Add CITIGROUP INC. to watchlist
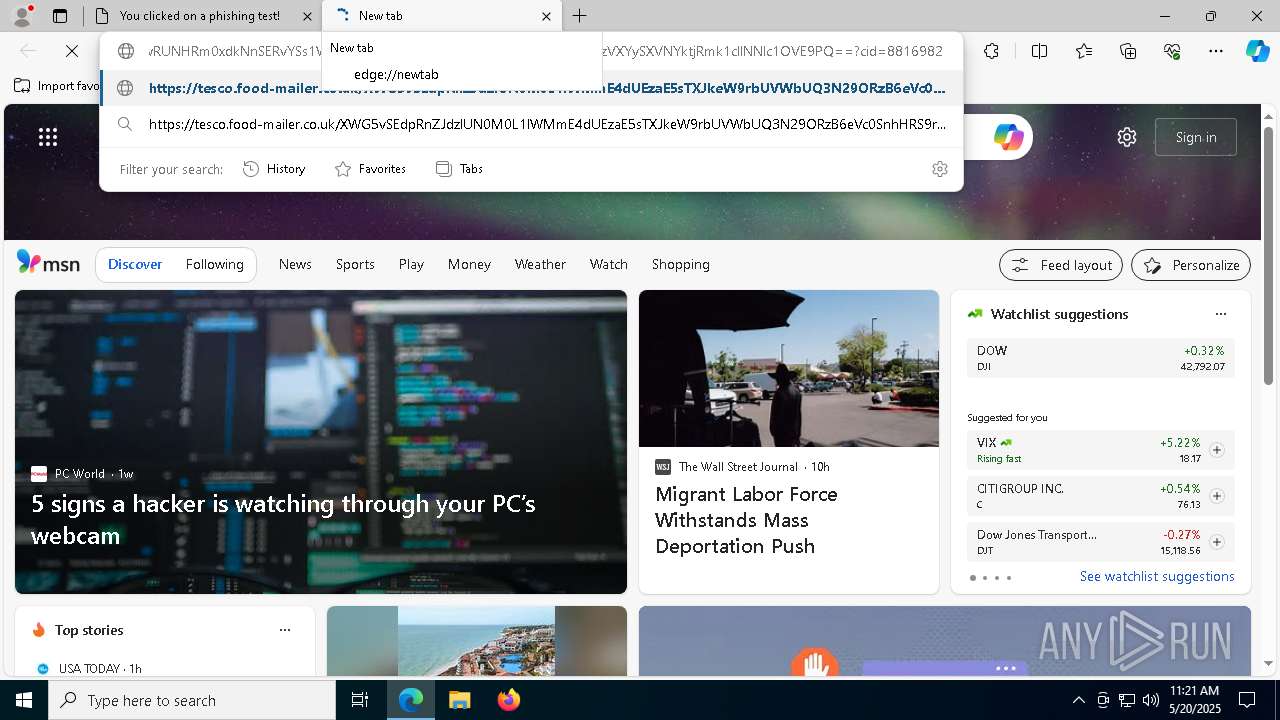Screen dimensions: 1280x720 click(1216, 496)
